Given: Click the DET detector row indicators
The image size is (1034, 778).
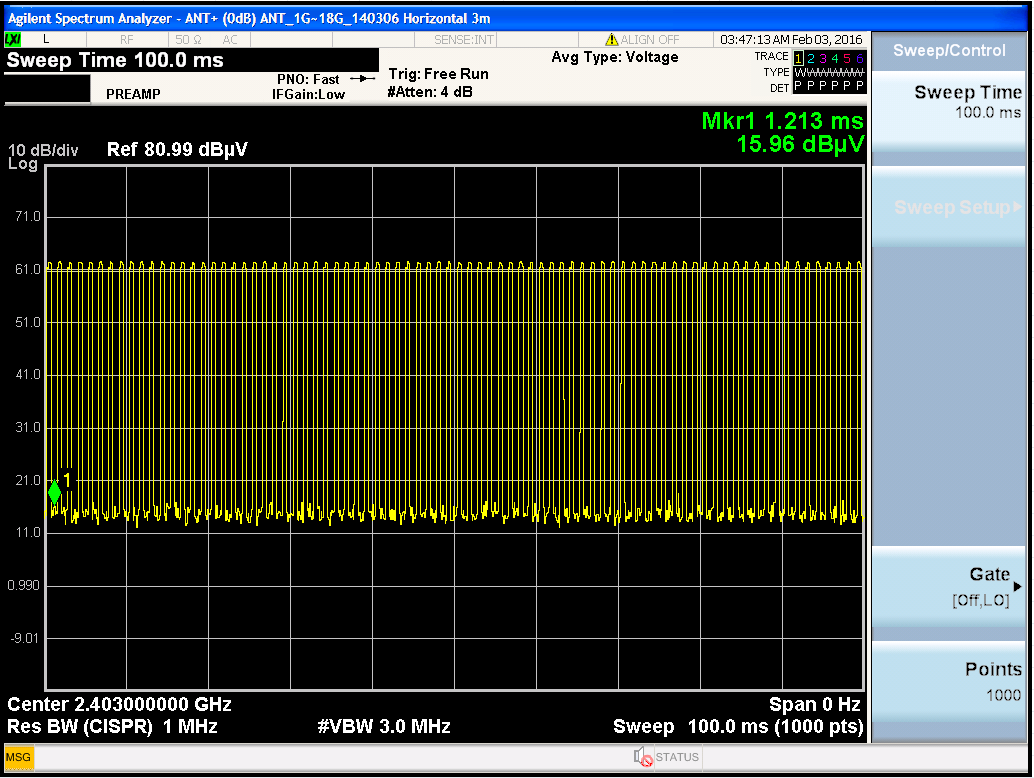Looking at the screenshot, I should (x=829, y=86).
